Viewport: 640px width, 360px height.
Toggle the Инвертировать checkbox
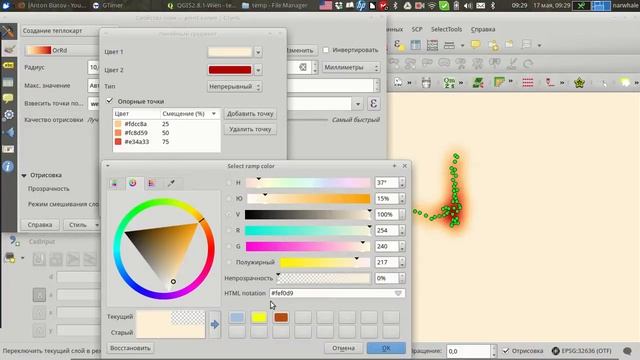click(326, 50)
